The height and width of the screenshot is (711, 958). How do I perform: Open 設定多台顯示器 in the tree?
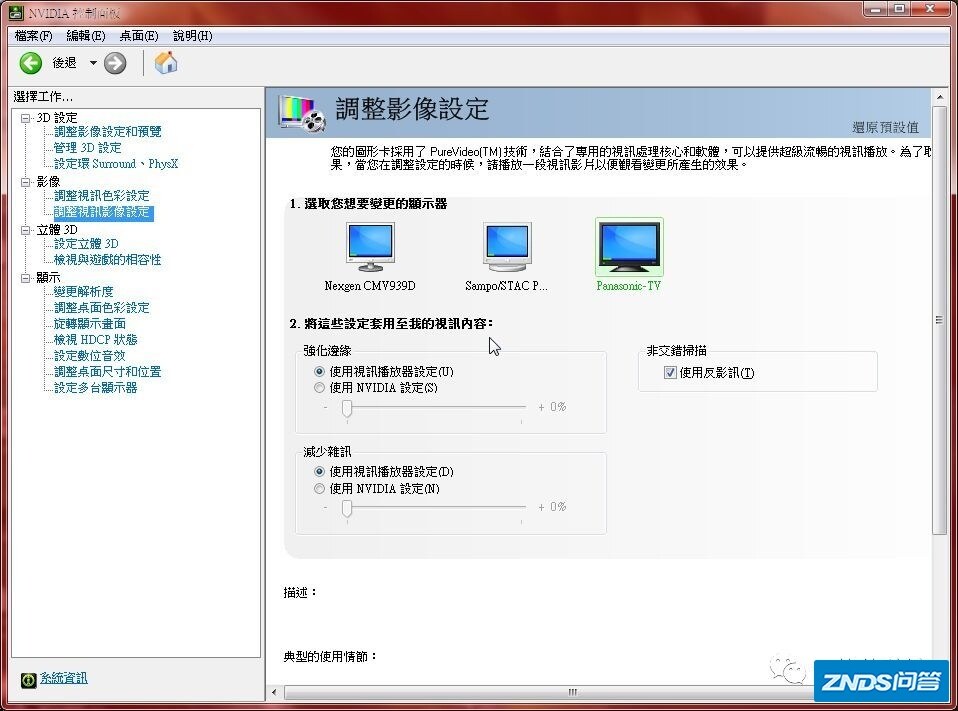pyautogui.click(x=96, y=388)
